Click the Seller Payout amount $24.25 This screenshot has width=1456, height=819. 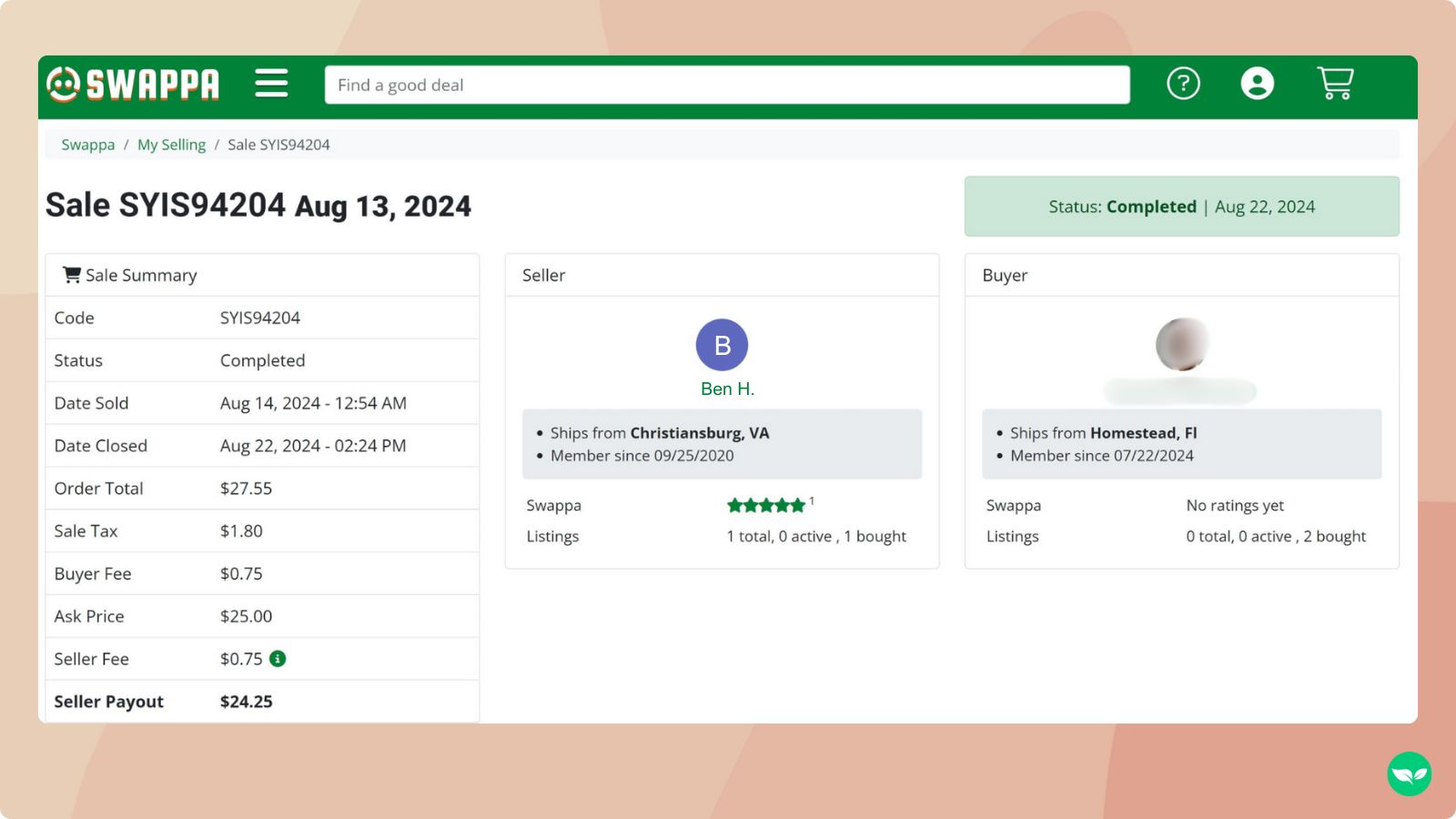pyautogui.click(x=247, y=702)
